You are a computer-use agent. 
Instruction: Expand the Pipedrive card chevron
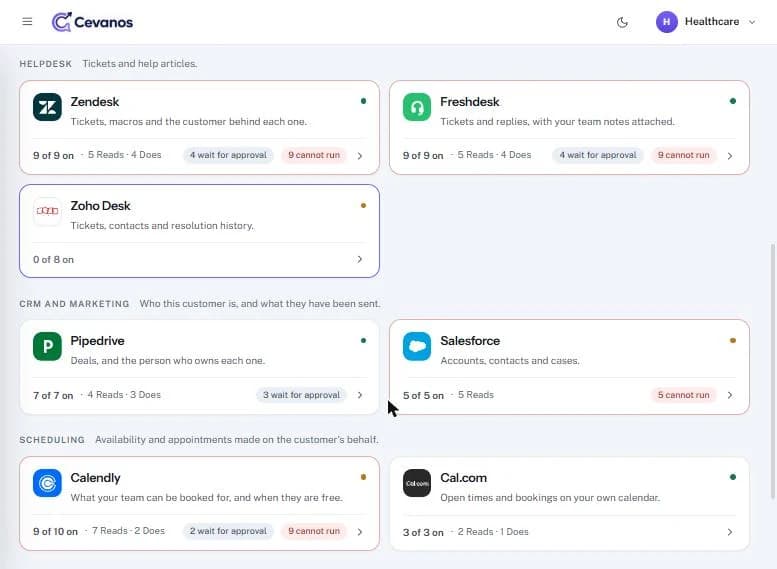click(x=360, y=395)
